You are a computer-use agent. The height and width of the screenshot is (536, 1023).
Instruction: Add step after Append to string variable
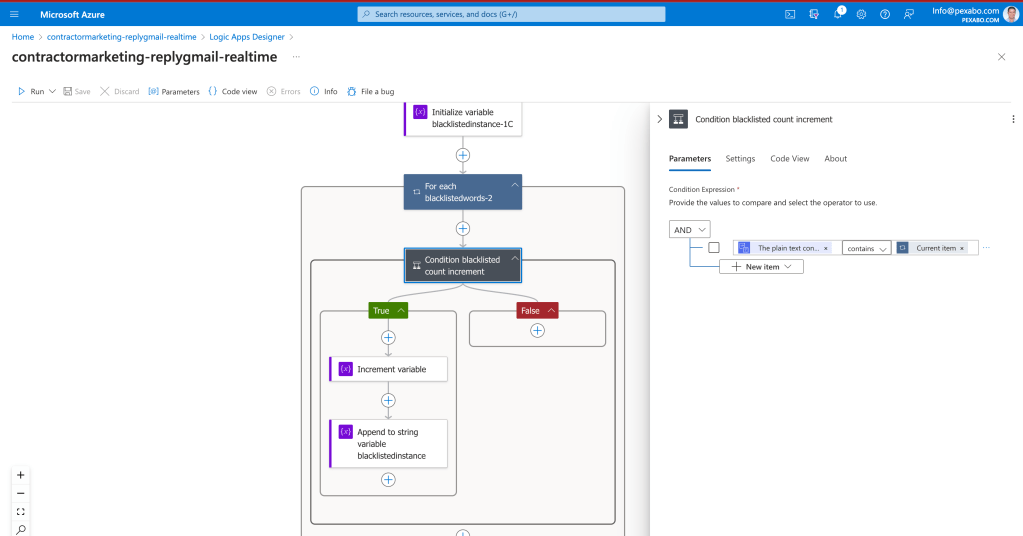tap(388, 480)
